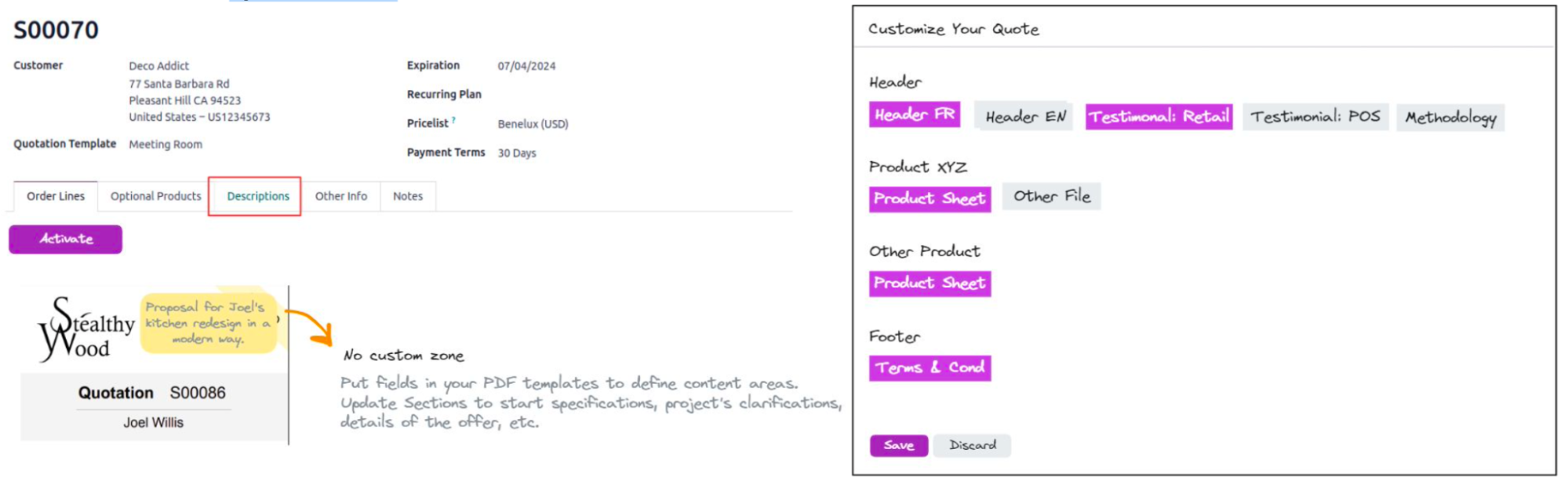The image size is (1568, 489).
Task: Open the Quotation Template field showing Meeting Room
Action: (166, 144)
